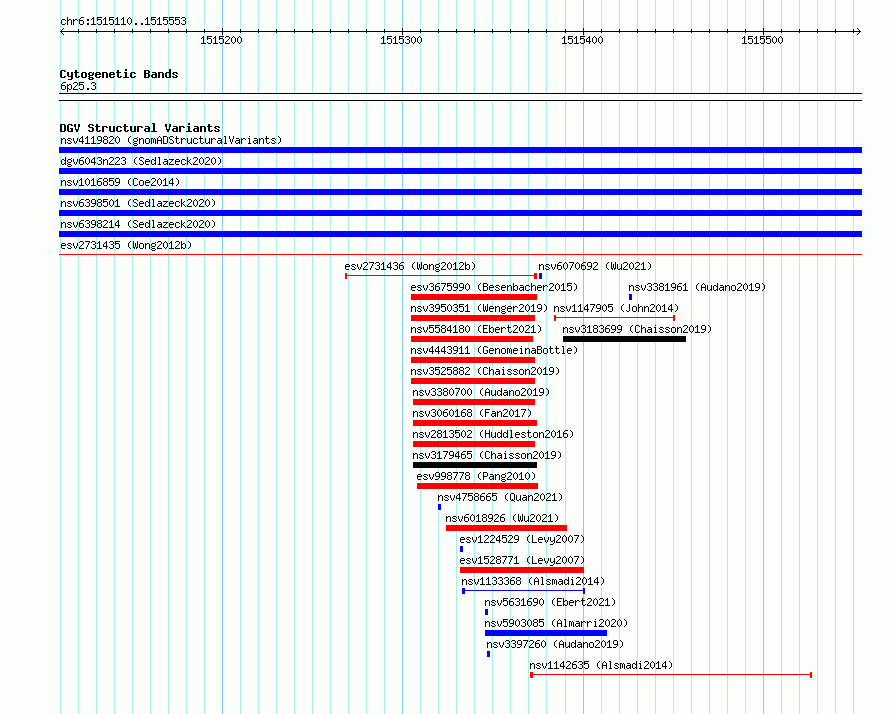Select the red bar under nsv3950351
890x714 pixels.
point(473,318)
